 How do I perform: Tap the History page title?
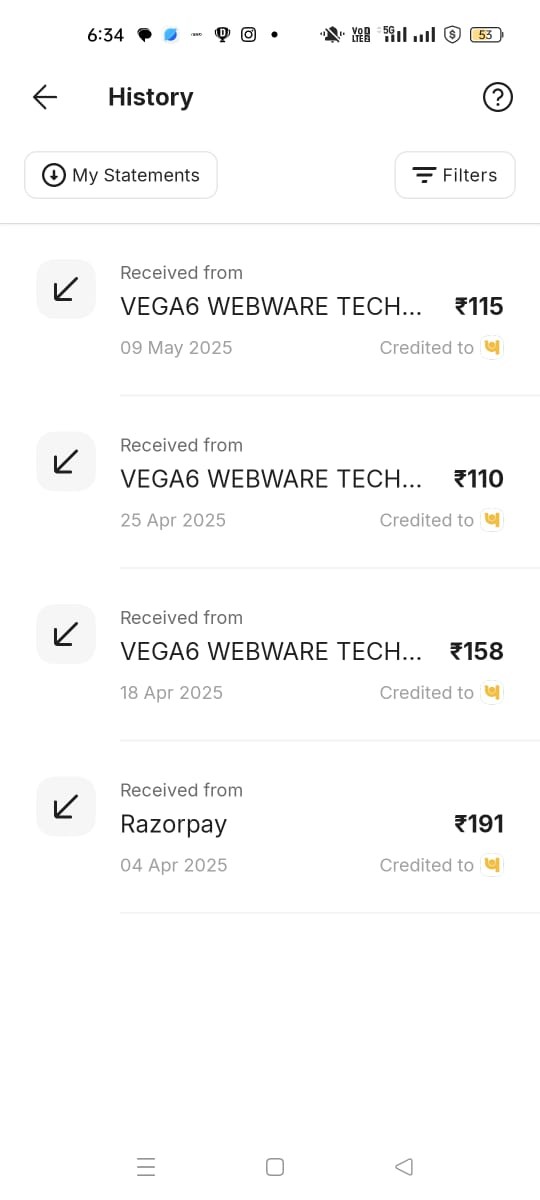point(150,97)
